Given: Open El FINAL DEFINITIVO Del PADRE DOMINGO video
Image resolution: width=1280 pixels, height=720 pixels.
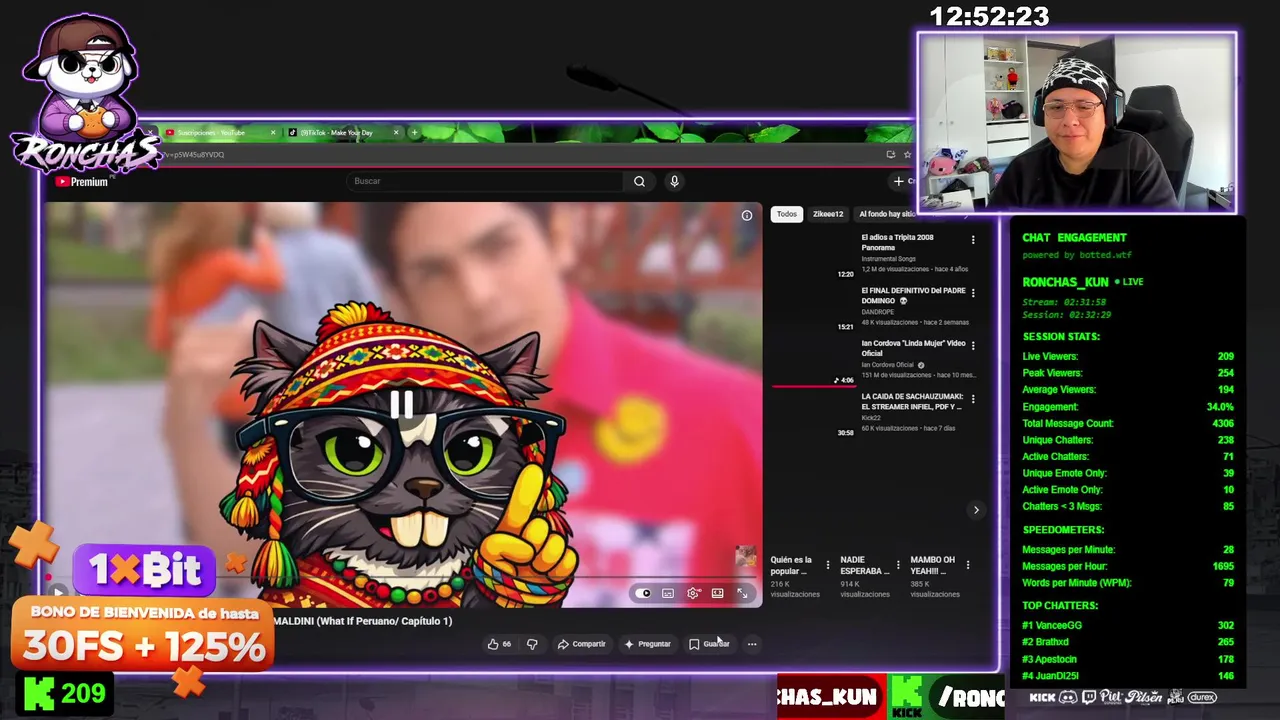Looking at the screenshot, I should click(x=913, y=296).
